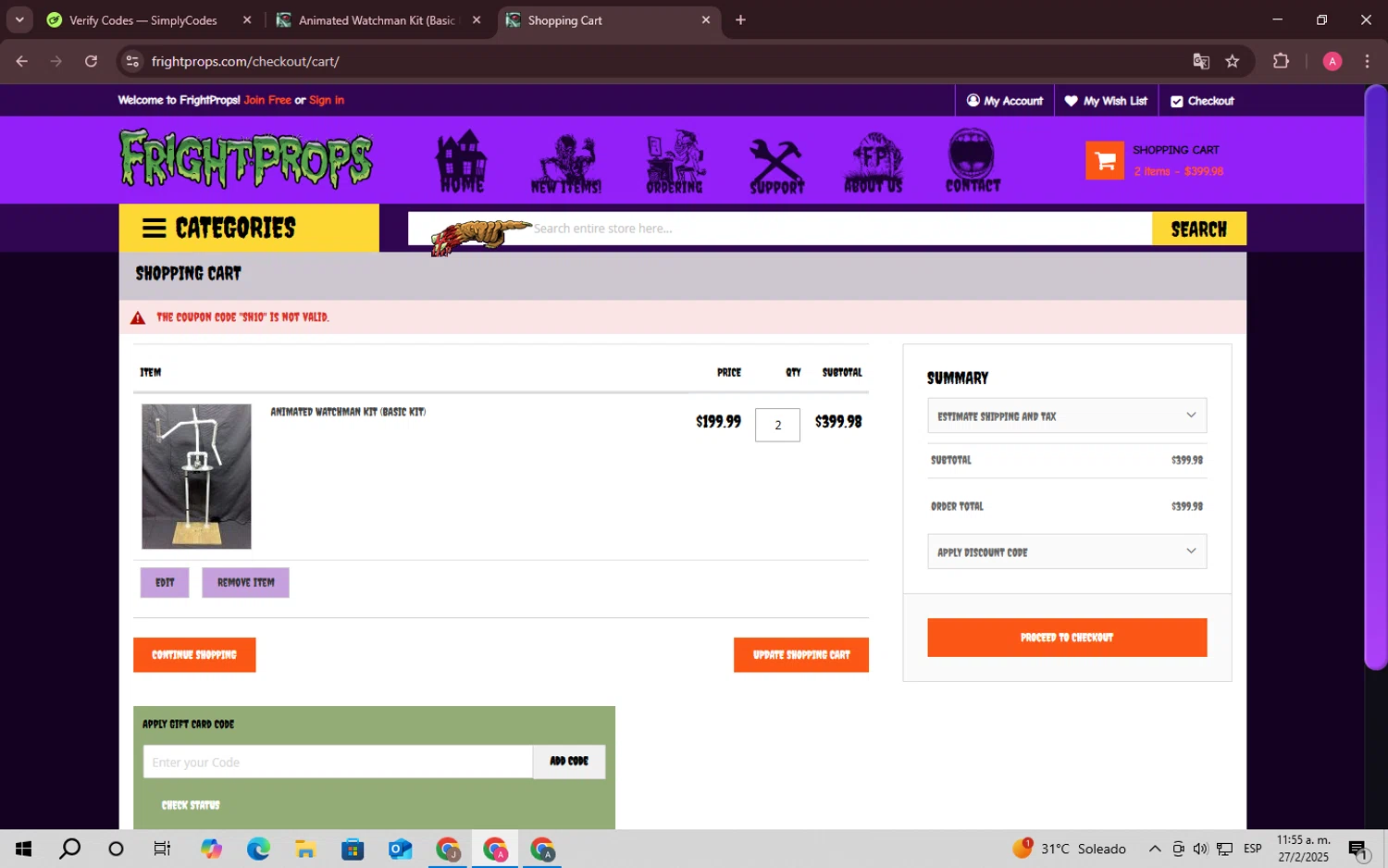Open File Explorer from taskbar
This screenshot has height=868, width=1388.
click(x=305, y=849)
